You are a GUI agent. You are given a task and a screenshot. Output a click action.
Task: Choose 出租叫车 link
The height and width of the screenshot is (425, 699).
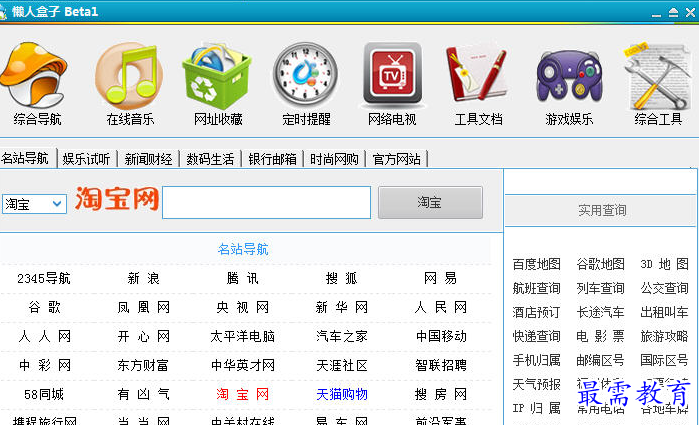[664, 312]
